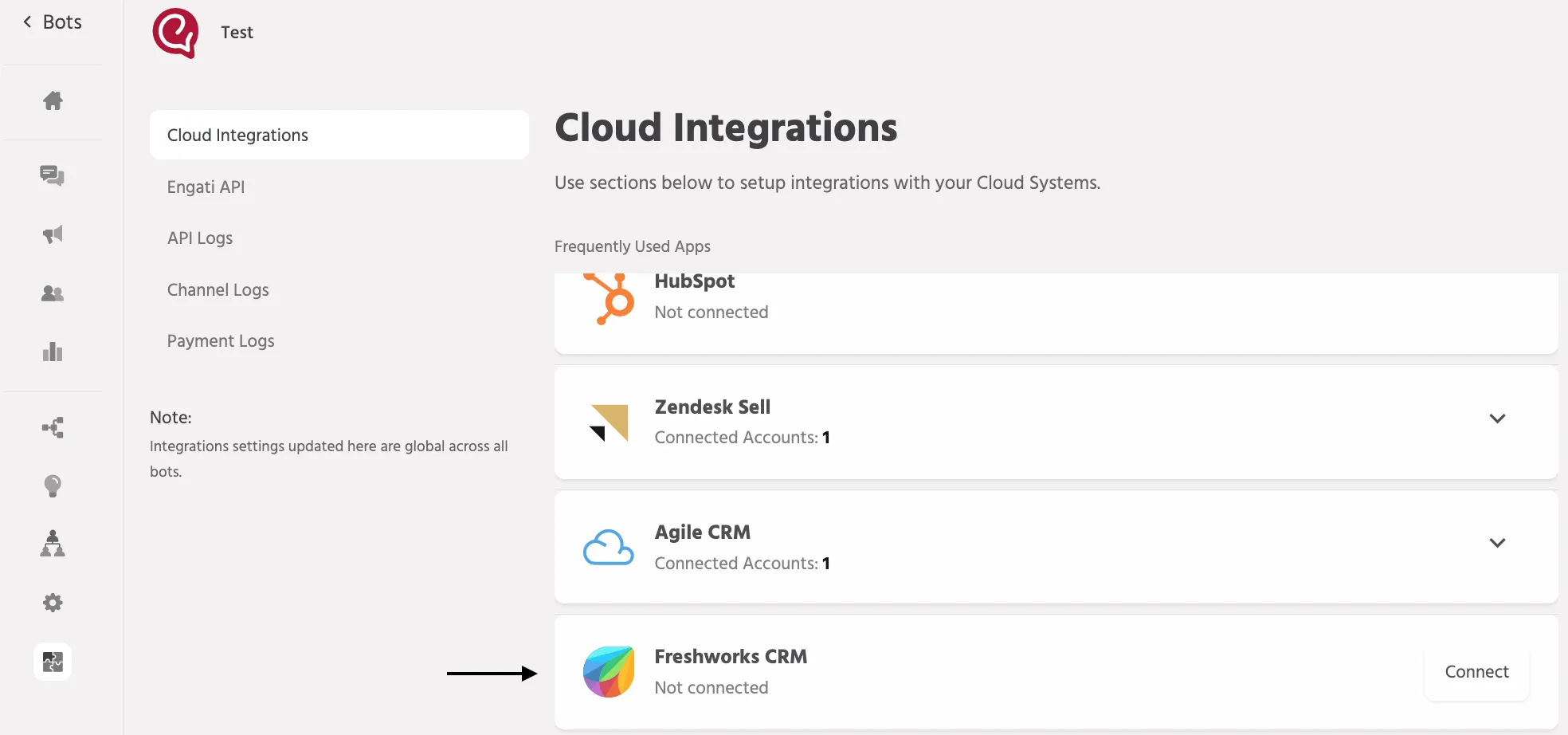Click the Zendesk Sell logo icon
The width and height of the screenshot is (1568, 735).
[x=609, y=423]
